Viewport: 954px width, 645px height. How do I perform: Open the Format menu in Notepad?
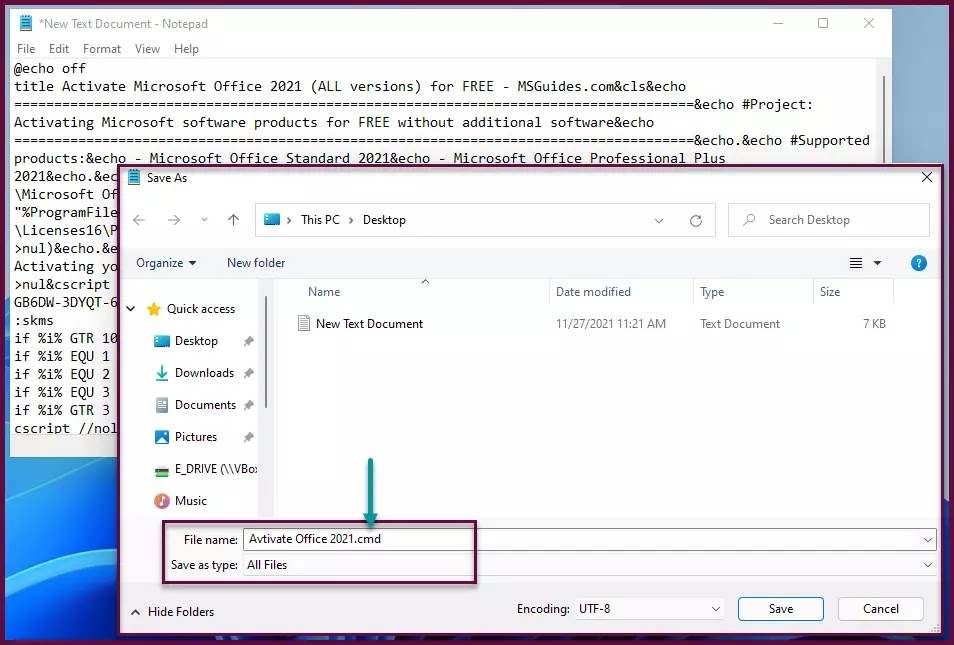click(x=102, y=49)
